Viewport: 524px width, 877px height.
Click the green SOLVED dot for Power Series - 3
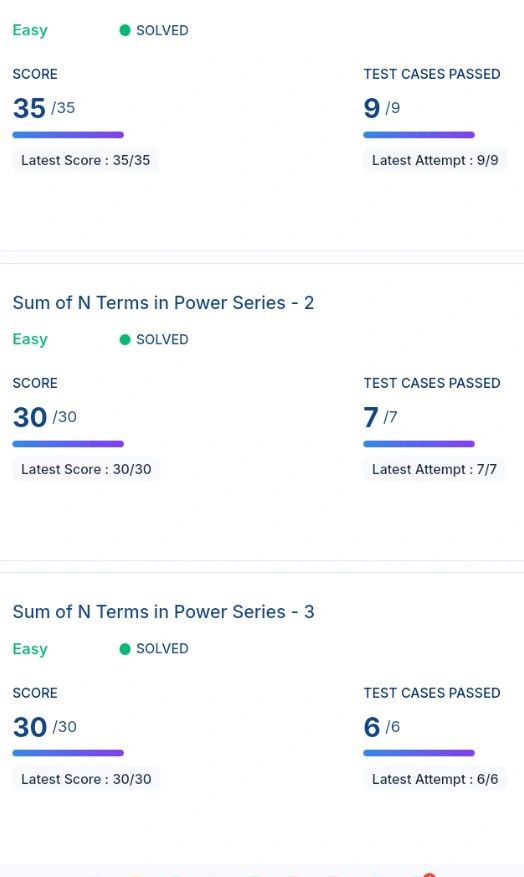pos(125,649)
